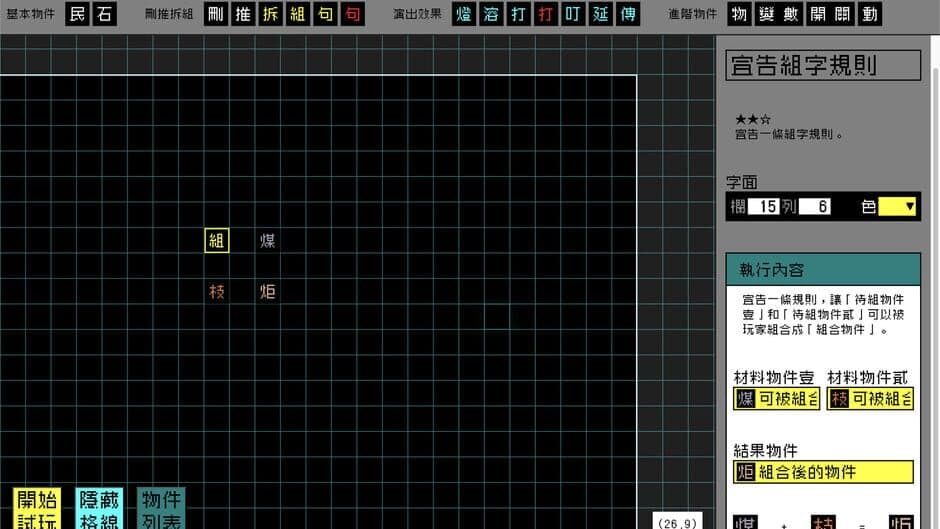The image size is (940, 529).
Task: Open the 材料物件貳 selector showing 枝
Action: point(870,399)
